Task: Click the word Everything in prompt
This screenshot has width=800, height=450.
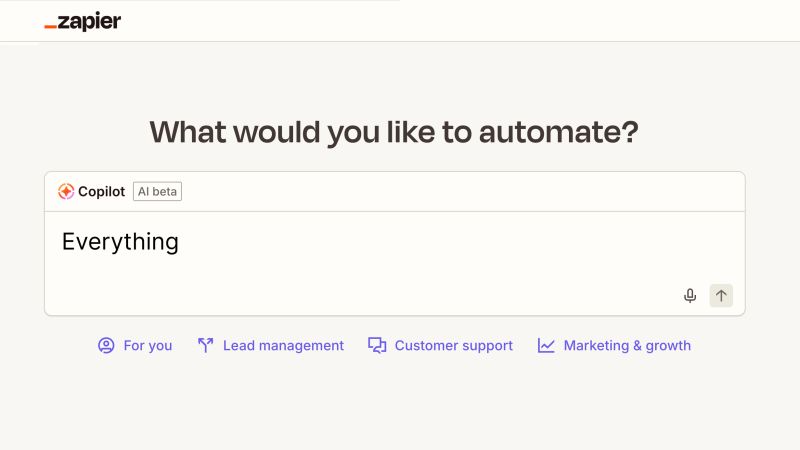Action: 120,241
